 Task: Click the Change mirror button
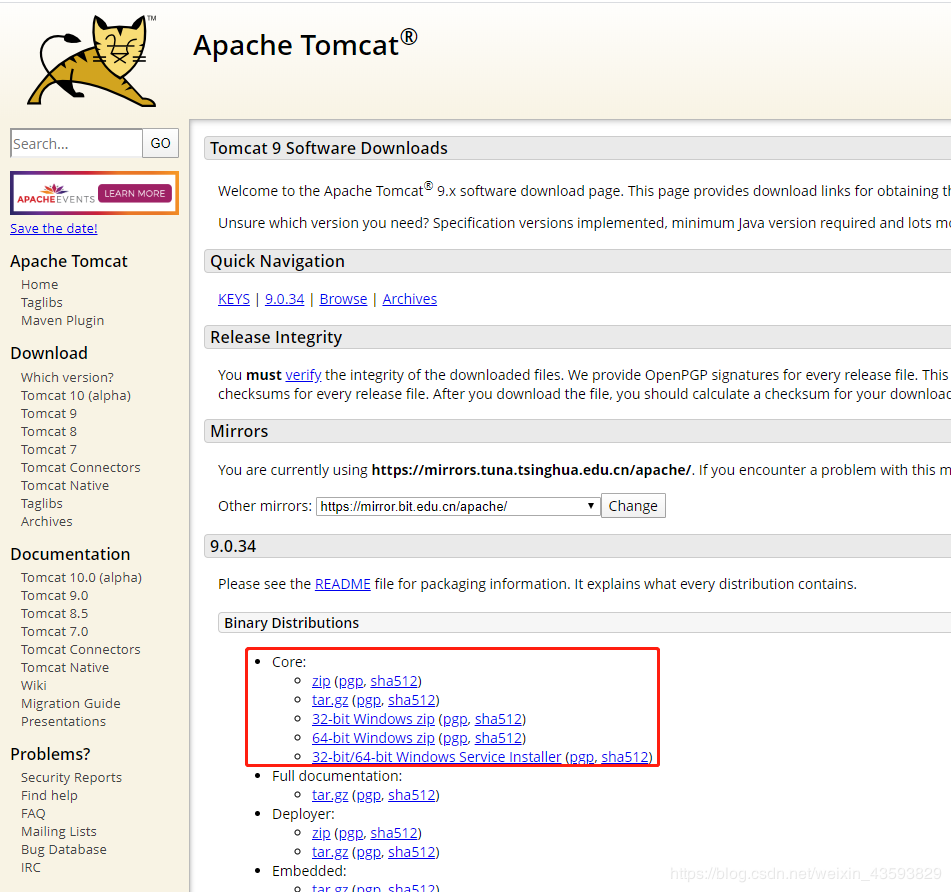(x=633, y=506)
